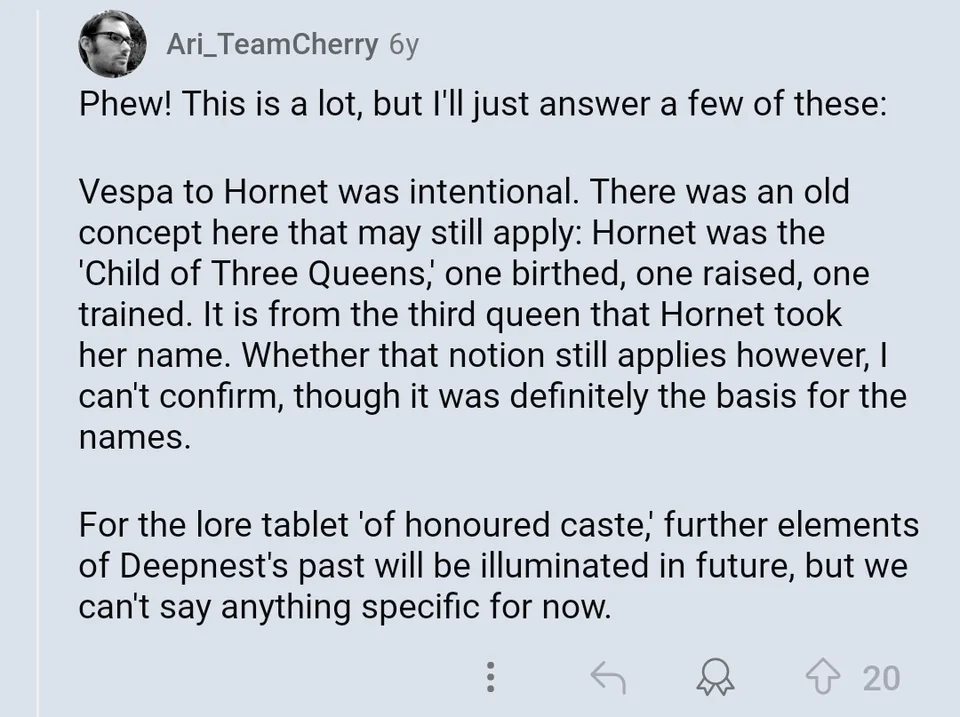Click the text 'one birthed, one raised'
Screen dimensions: 960x717
625,273
